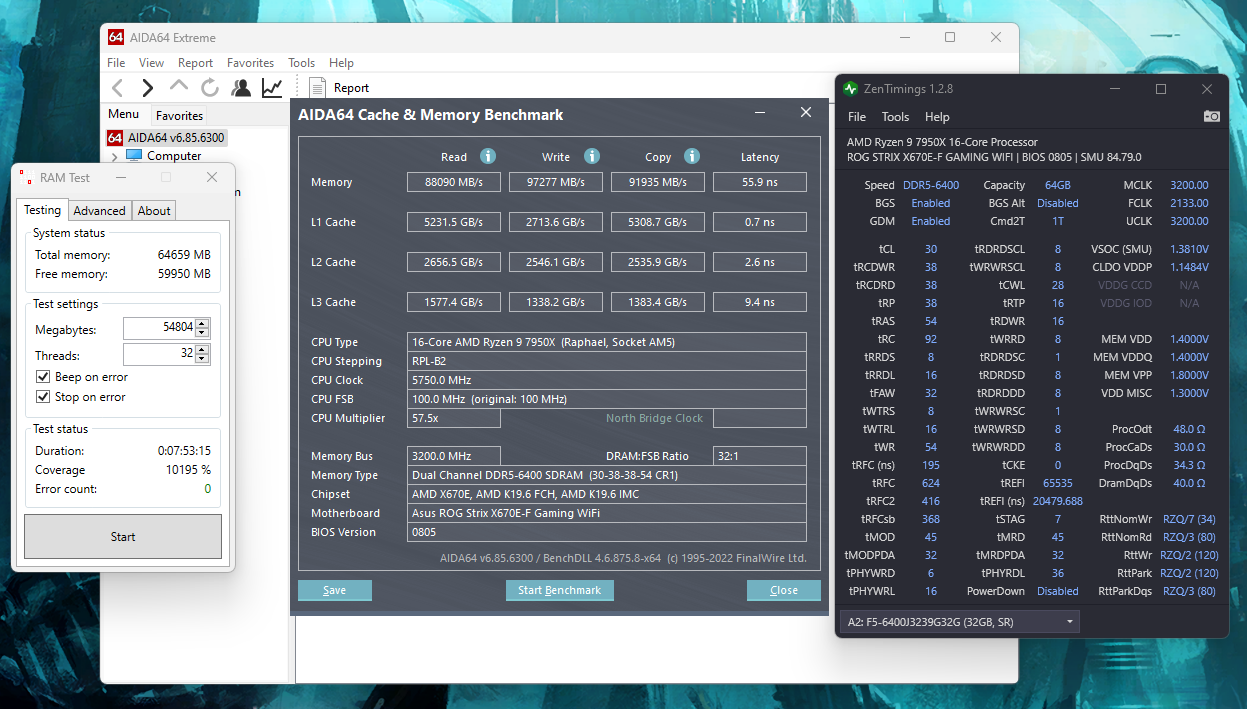This screenshot has height=709, width=1247.
Task: Take screenshot with ZenTimings camera icon
Action: [1212, 117]
